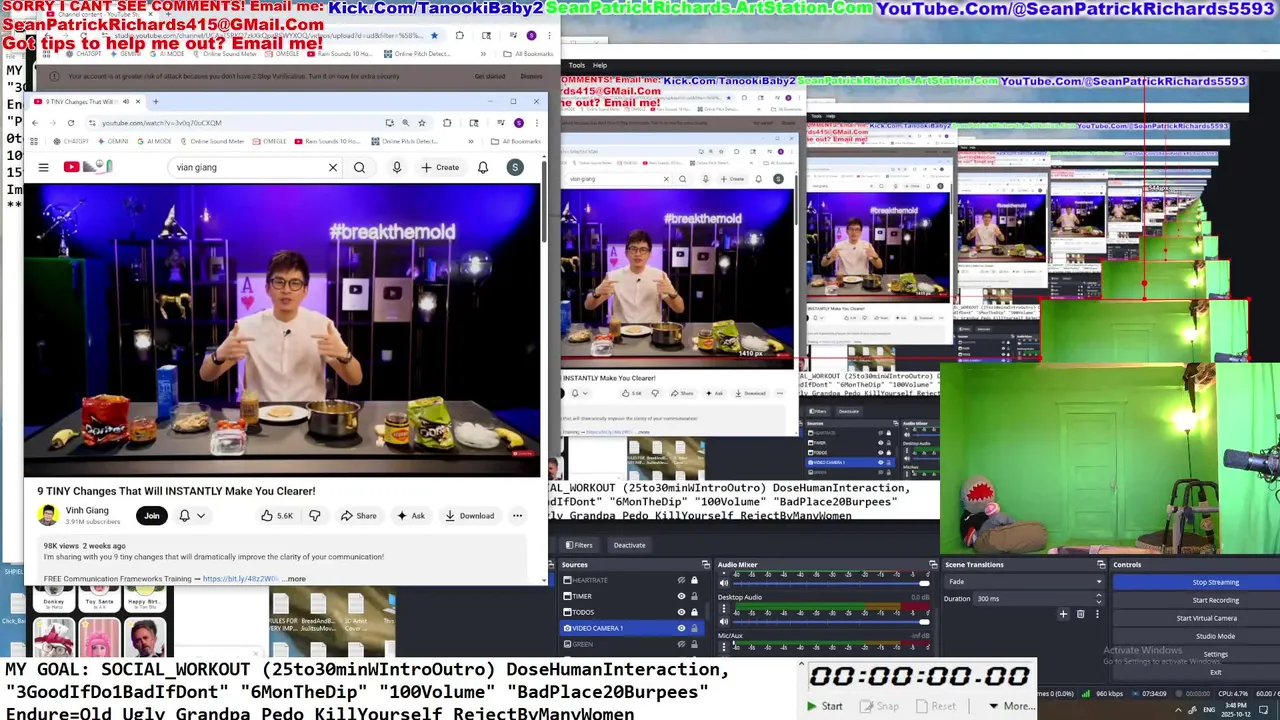Unlock the HEARTRATE source lock
The height and width of the screenshot is (720, 1280).
click(694, 580)
